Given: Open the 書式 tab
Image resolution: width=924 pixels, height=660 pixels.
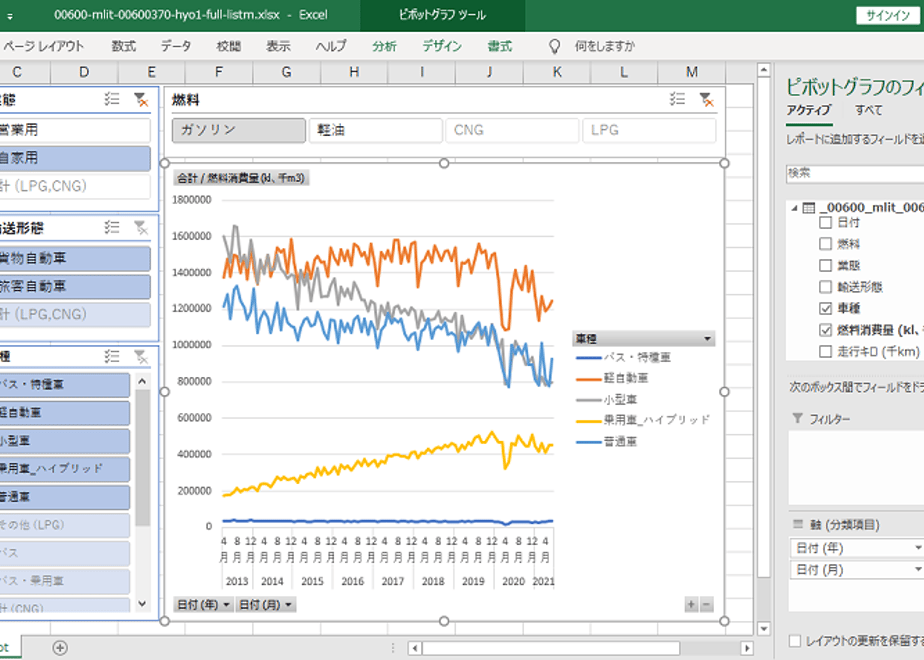Looking at the screenshot, I should coord(500,46).
